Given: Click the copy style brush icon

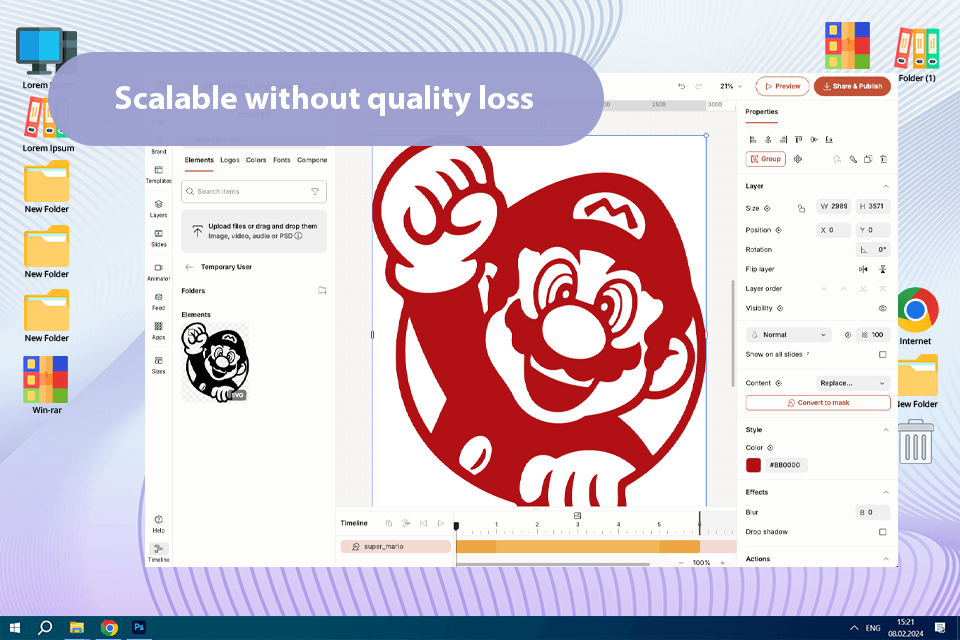Looking at the screenshot, I should (x=853, y=159).
